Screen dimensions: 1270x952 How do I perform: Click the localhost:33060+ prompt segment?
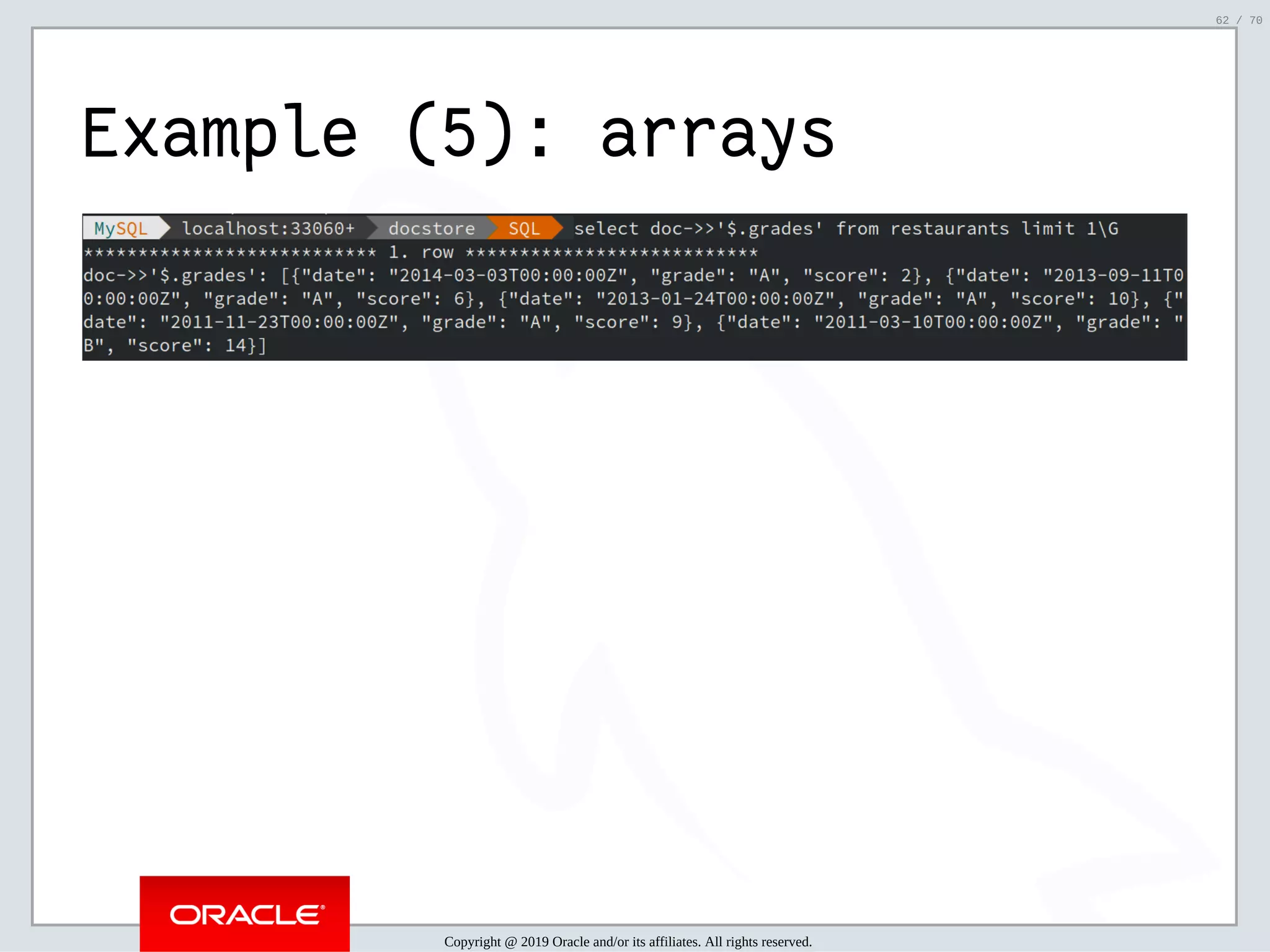(x=268, y=229)
